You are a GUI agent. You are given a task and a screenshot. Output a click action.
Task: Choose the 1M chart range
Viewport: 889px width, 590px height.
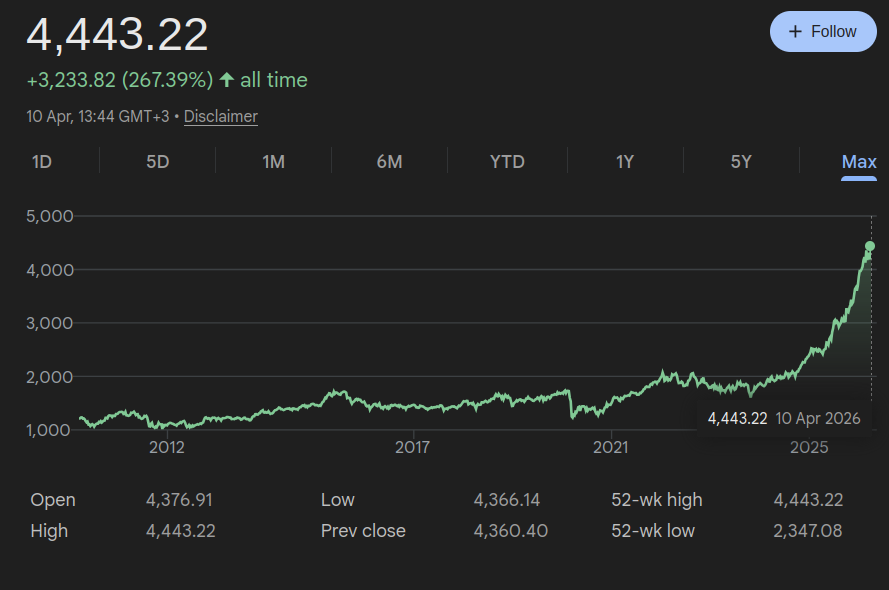pyautogui.click(x=273, y=162)
